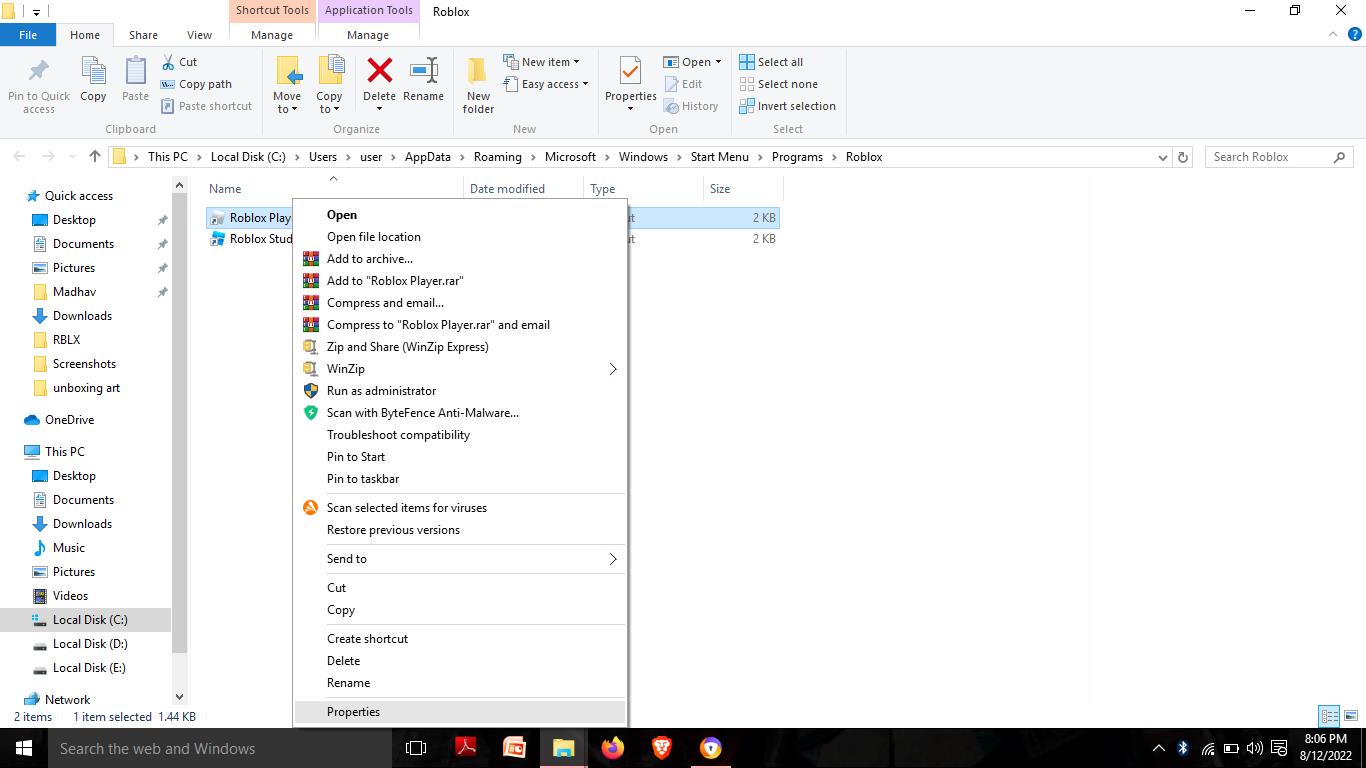The height and width of the screenshot is (768, 1366).
Task: Choose Scan with ByteFence Anti-Malware
Action: 460,413
